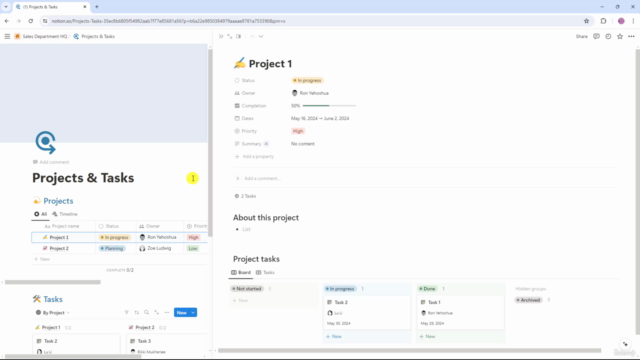Screen dimensions: 640x360
Task: Open the Projects database heading
Action: coord(58,201)
